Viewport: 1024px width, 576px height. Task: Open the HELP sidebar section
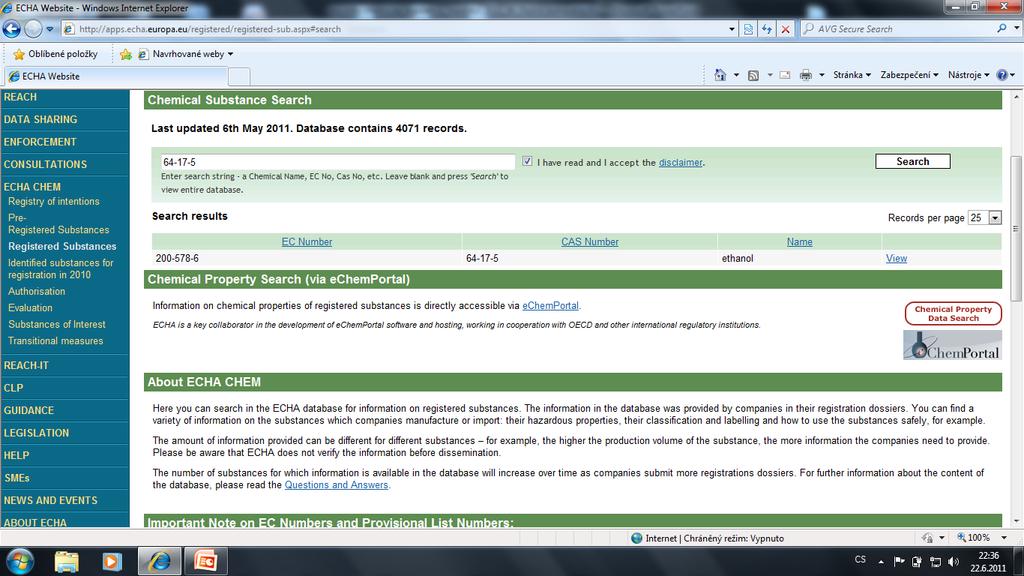tap(16, 455)
